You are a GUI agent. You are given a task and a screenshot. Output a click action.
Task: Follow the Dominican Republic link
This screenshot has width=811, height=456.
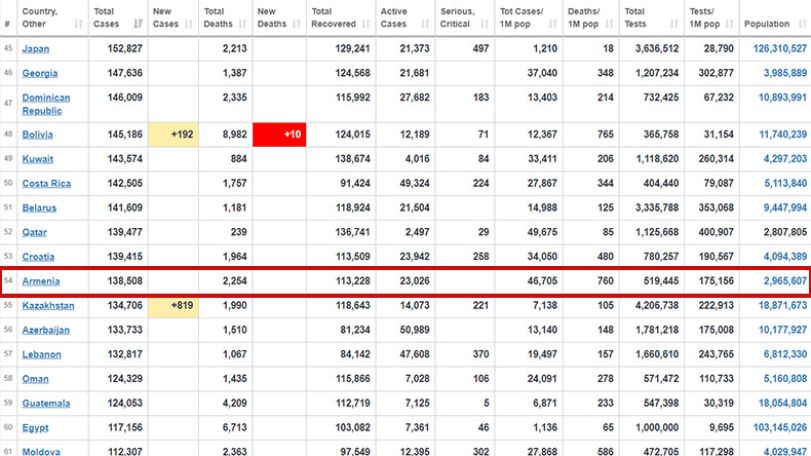46,104
